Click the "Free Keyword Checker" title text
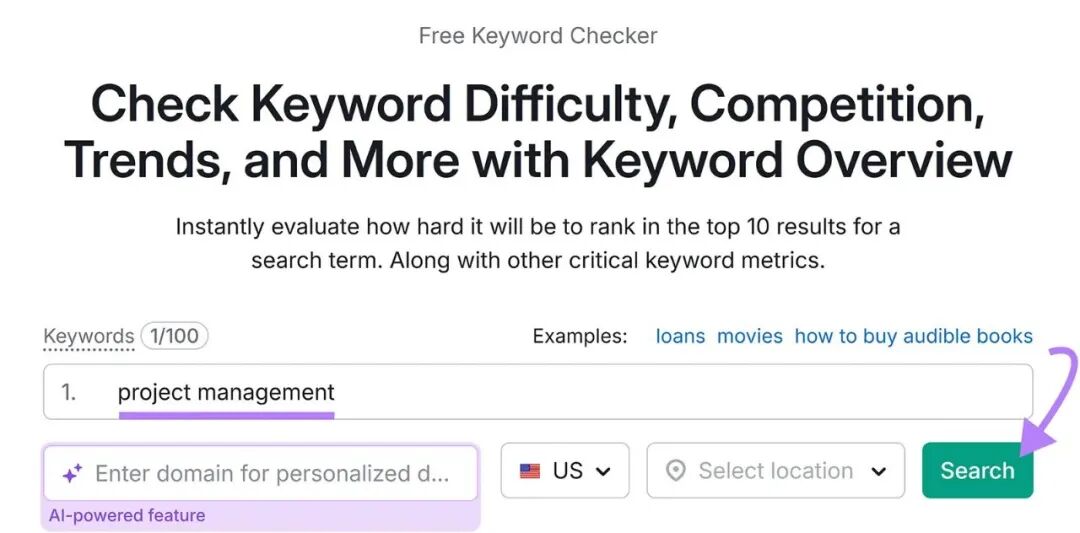The image size is (1080, 533). coord(538,36)
